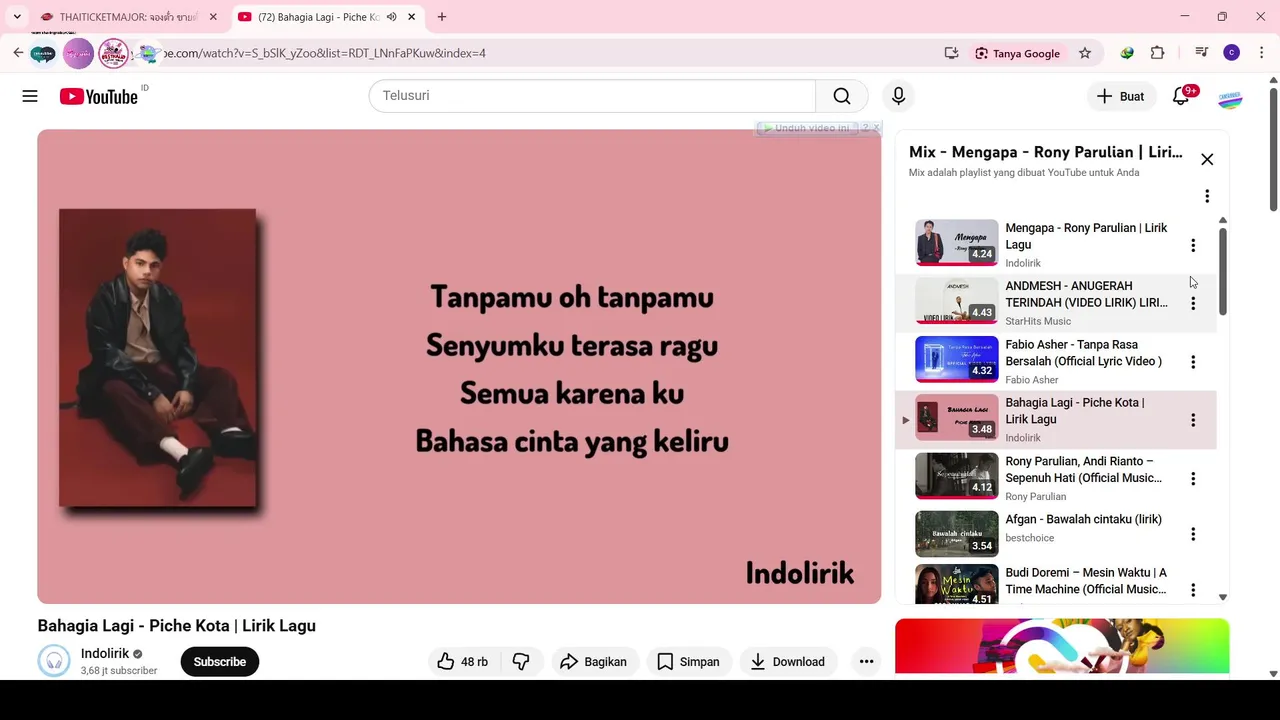Play Sepenuh Hati music video thumbnail
Screen dimensions: 1280x720
(957, 476)
